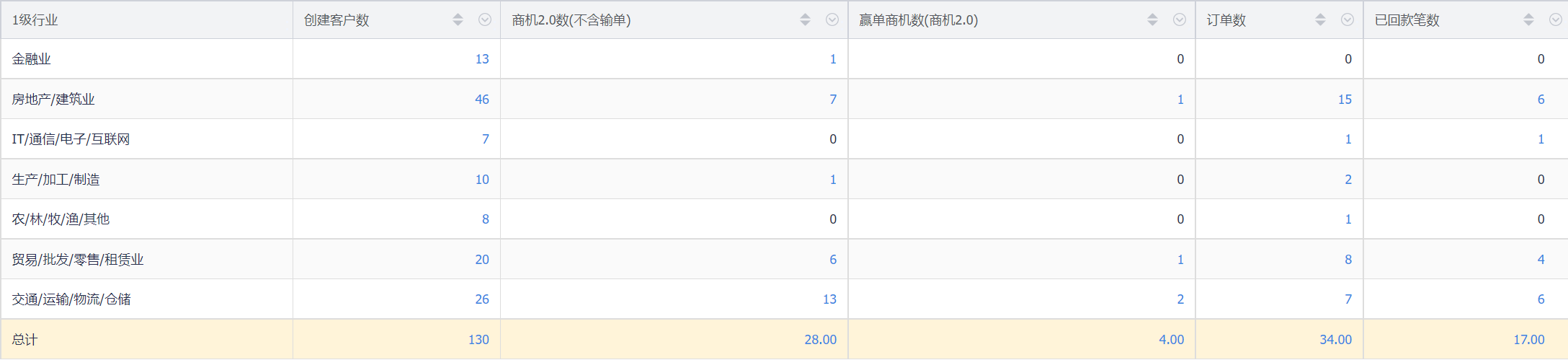Sort the 赢单商机数(商机2.0) column
This screenshot has height=360, width=1568.
(1152, 20)
